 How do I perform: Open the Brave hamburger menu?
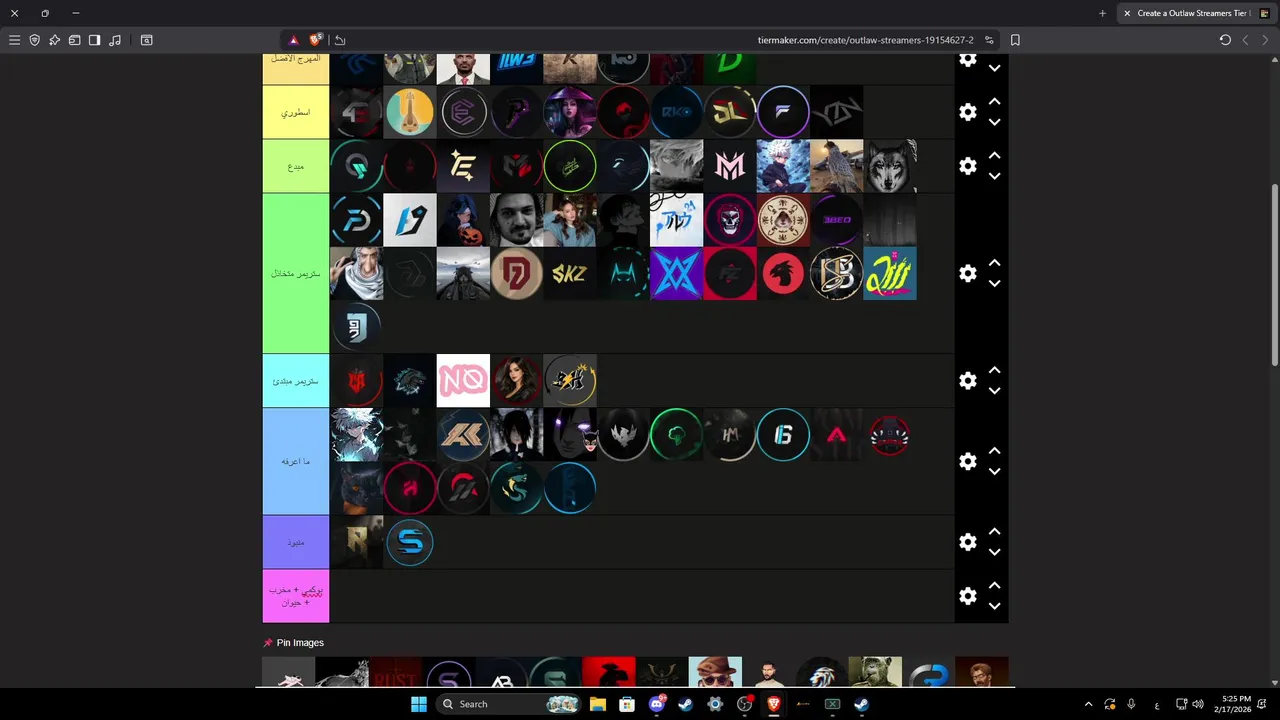point(14,40)
